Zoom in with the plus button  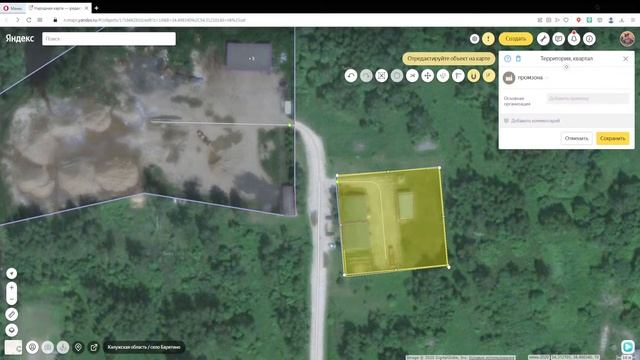[11, 288]
